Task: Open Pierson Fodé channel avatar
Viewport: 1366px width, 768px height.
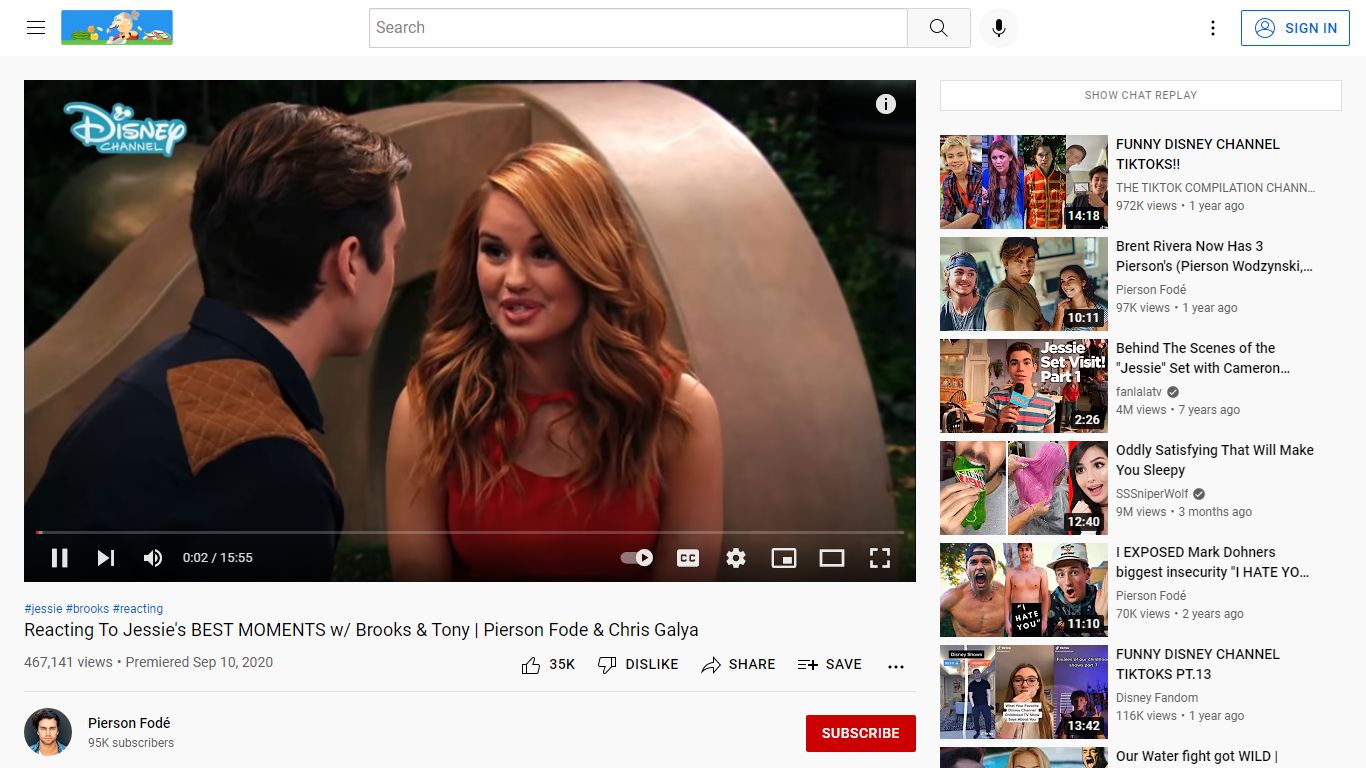Action: (48, 732)
